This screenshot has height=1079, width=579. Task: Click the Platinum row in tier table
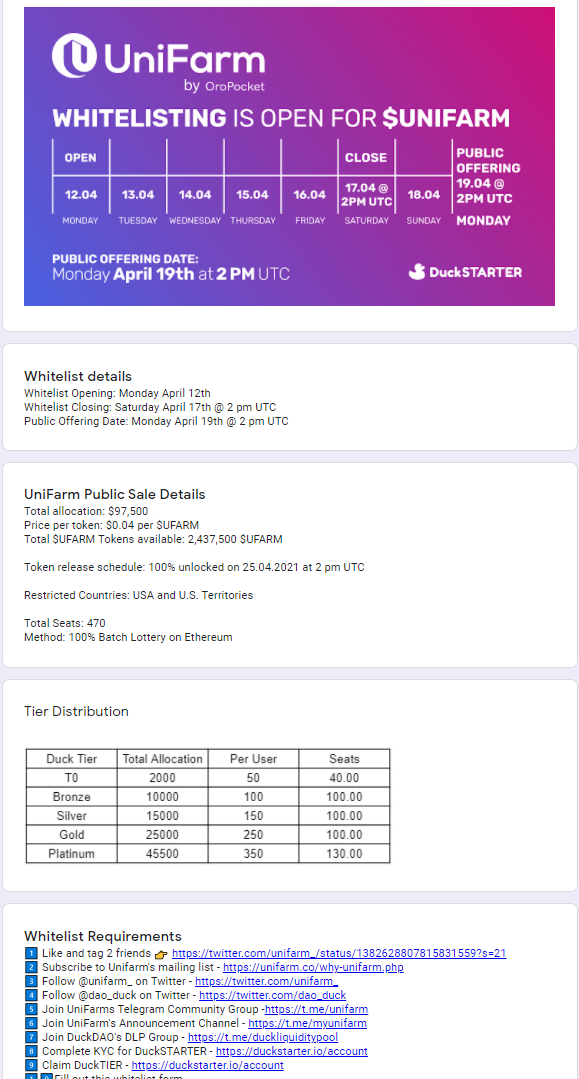click(x=208, y=854)
